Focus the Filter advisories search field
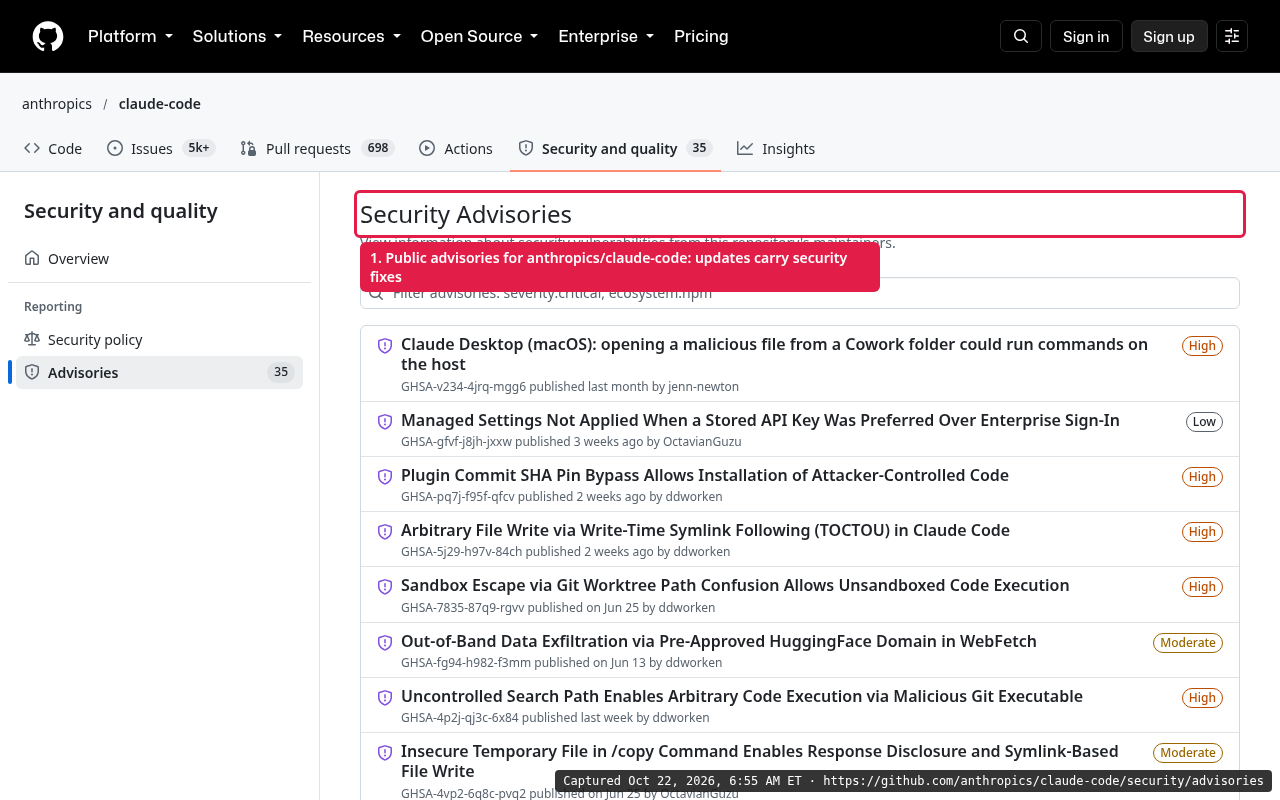This screenshot has width=1280, height=800. pyautogui.click(x=800, y=293)
